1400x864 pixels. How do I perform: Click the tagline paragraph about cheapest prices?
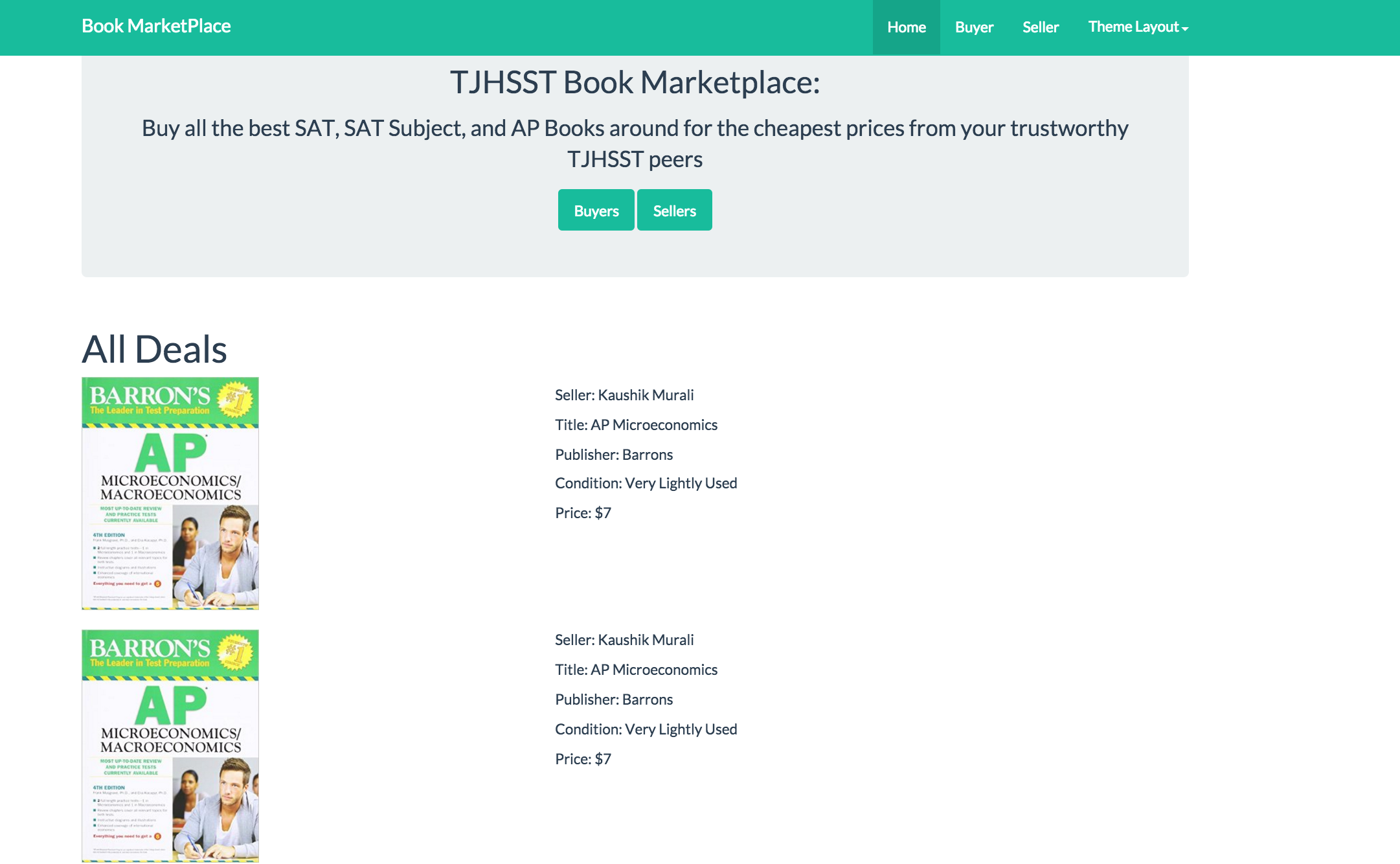point(635,143)
